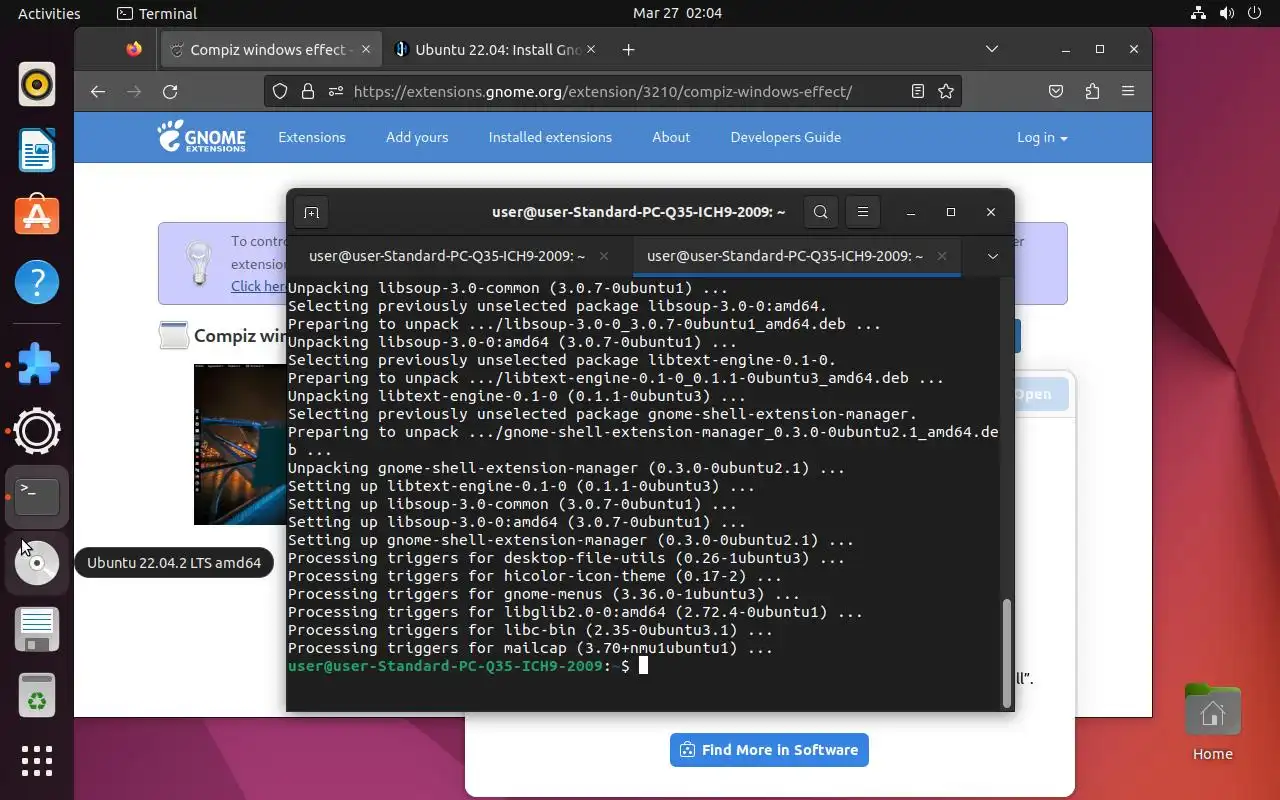Viewport: 1280px width, 800px height.
Task: Open Terminal app menu in top bar
Action: click(x=157, y=13)
